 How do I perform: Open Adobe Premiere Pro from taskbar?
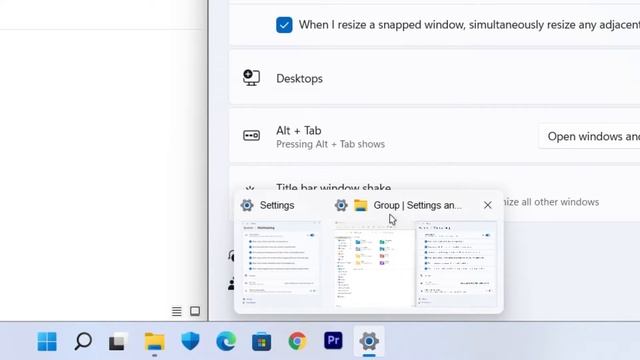[x=333, y=340]
